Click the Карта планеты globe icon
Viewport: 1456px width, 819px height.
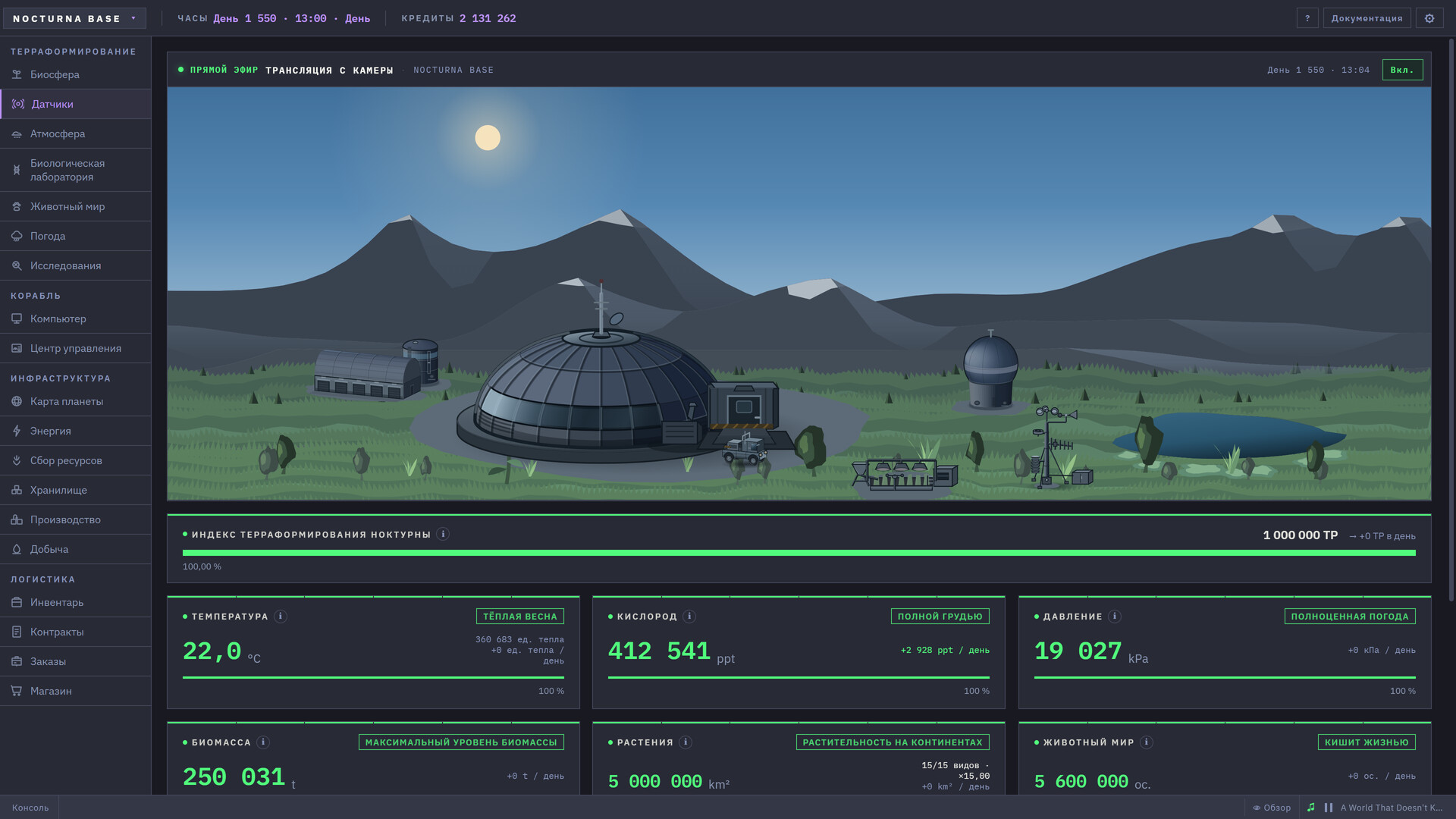click(x=17, y=401)
